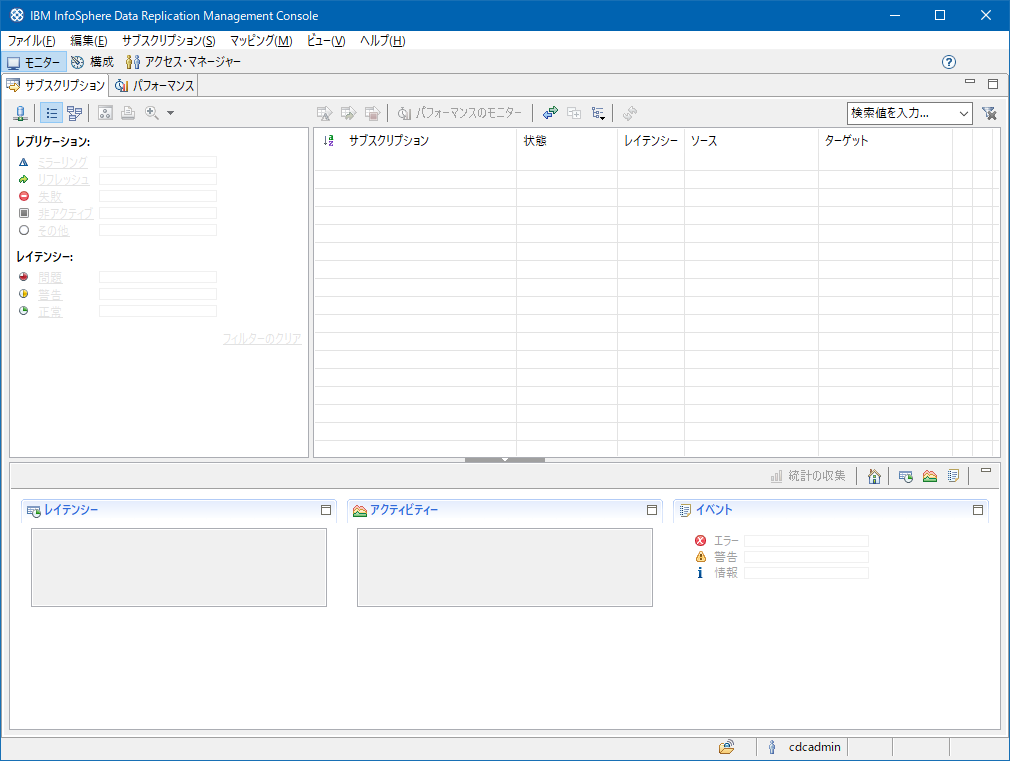The width and height of the screenshot is (1010, 761).
Task: Open the ビュー(V) menu
Action: 326,41
